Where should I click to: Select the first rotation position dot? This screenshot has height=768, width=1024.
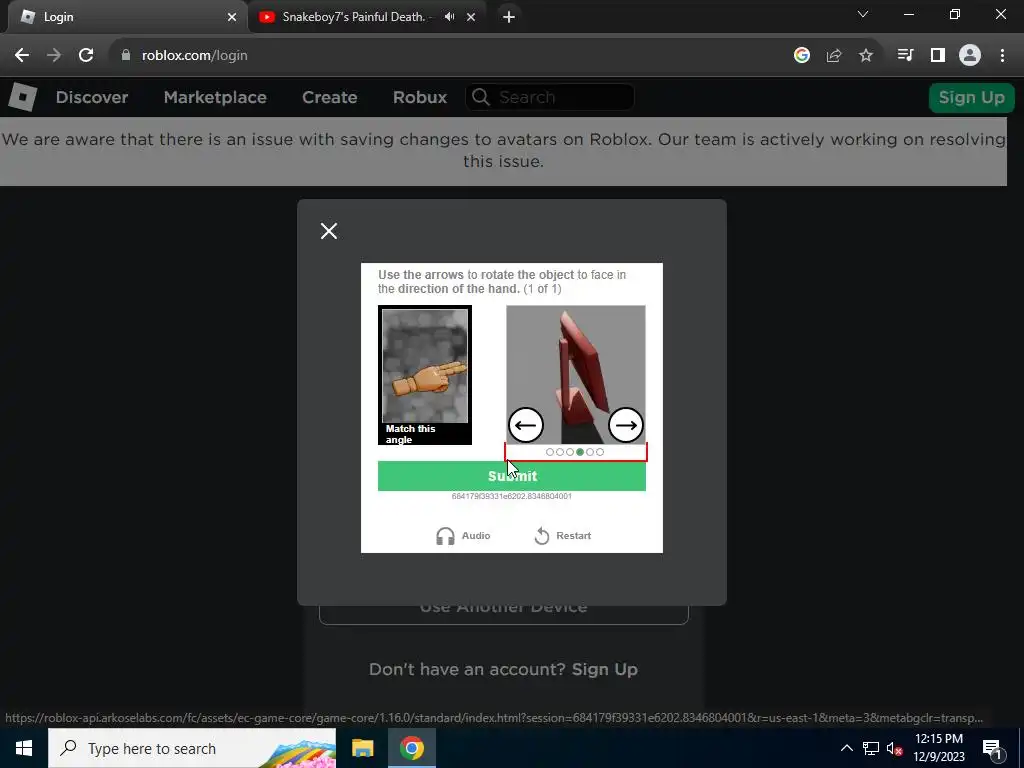coord(550,452)
